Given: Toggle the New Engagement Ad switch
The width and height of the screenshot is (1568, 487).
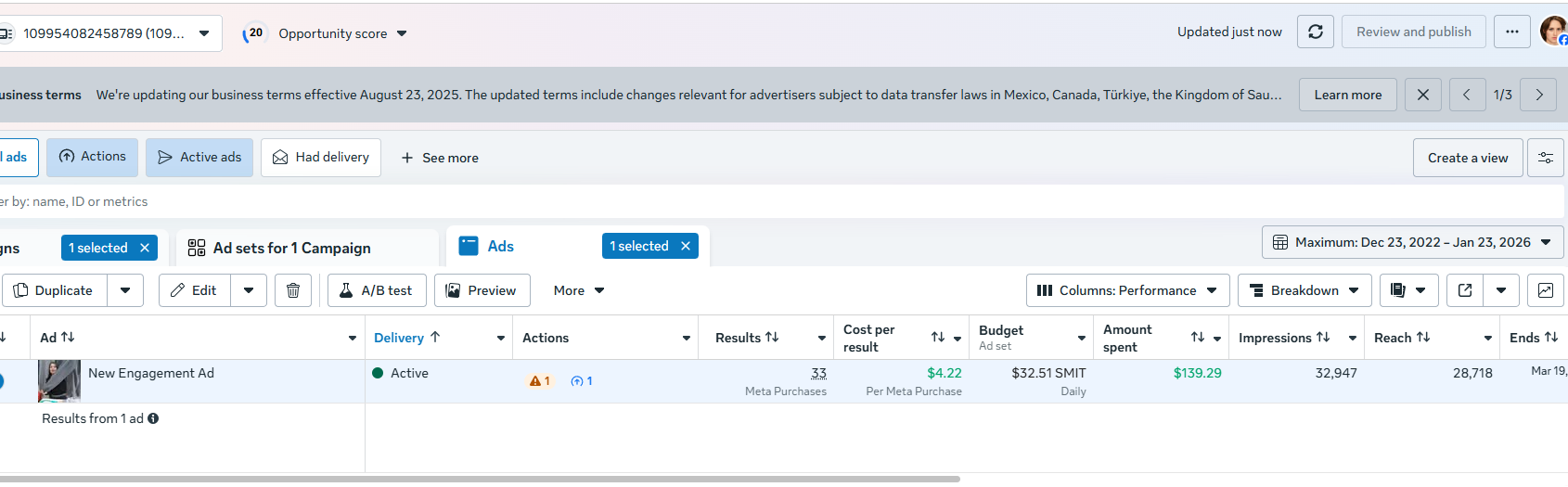Looking at the screenshot, I should pos(2,380).
